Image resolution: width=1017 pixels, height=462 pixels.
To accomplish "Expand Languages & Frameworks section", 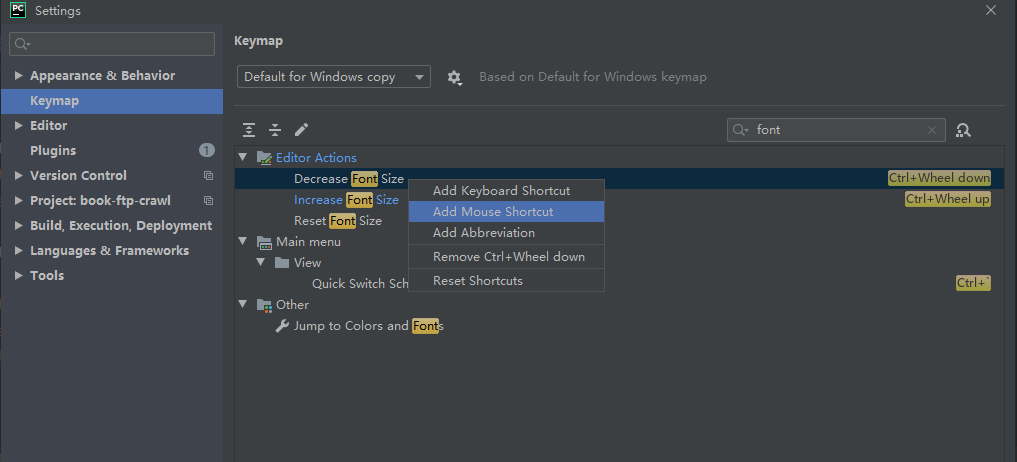I will [x=18, y=250].
